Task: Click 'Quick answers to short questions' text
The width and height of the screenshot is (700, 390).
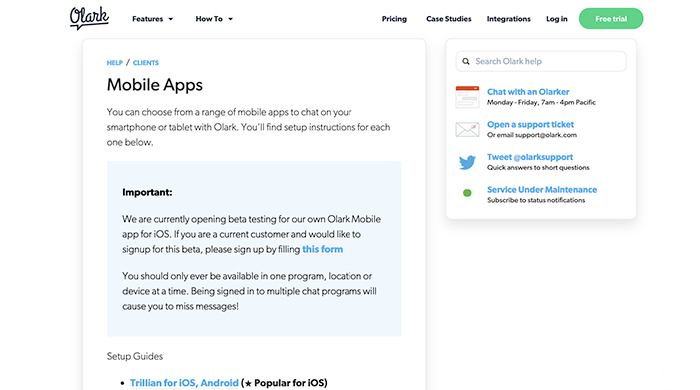Action: (538, 168)
